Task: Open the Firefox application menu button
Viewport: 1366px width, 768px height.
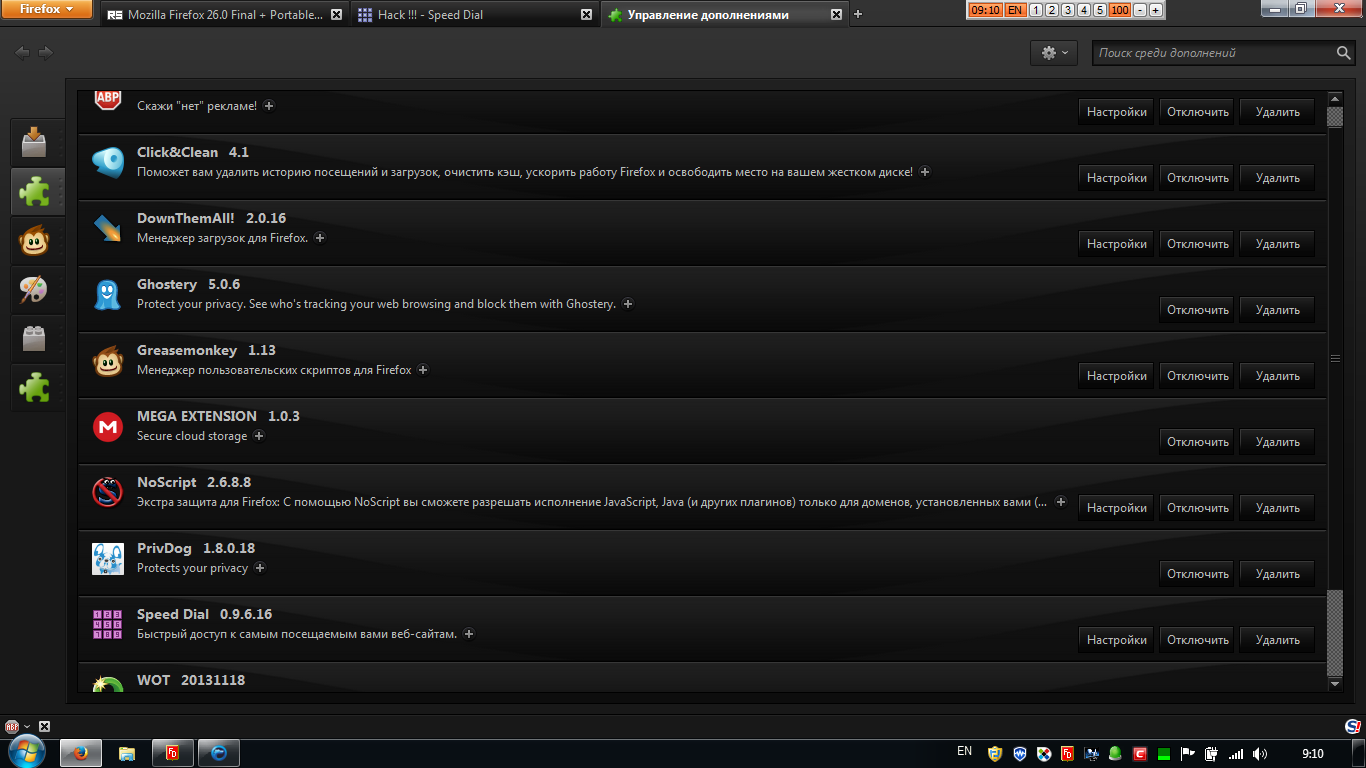Action: [x=48, y=10]
